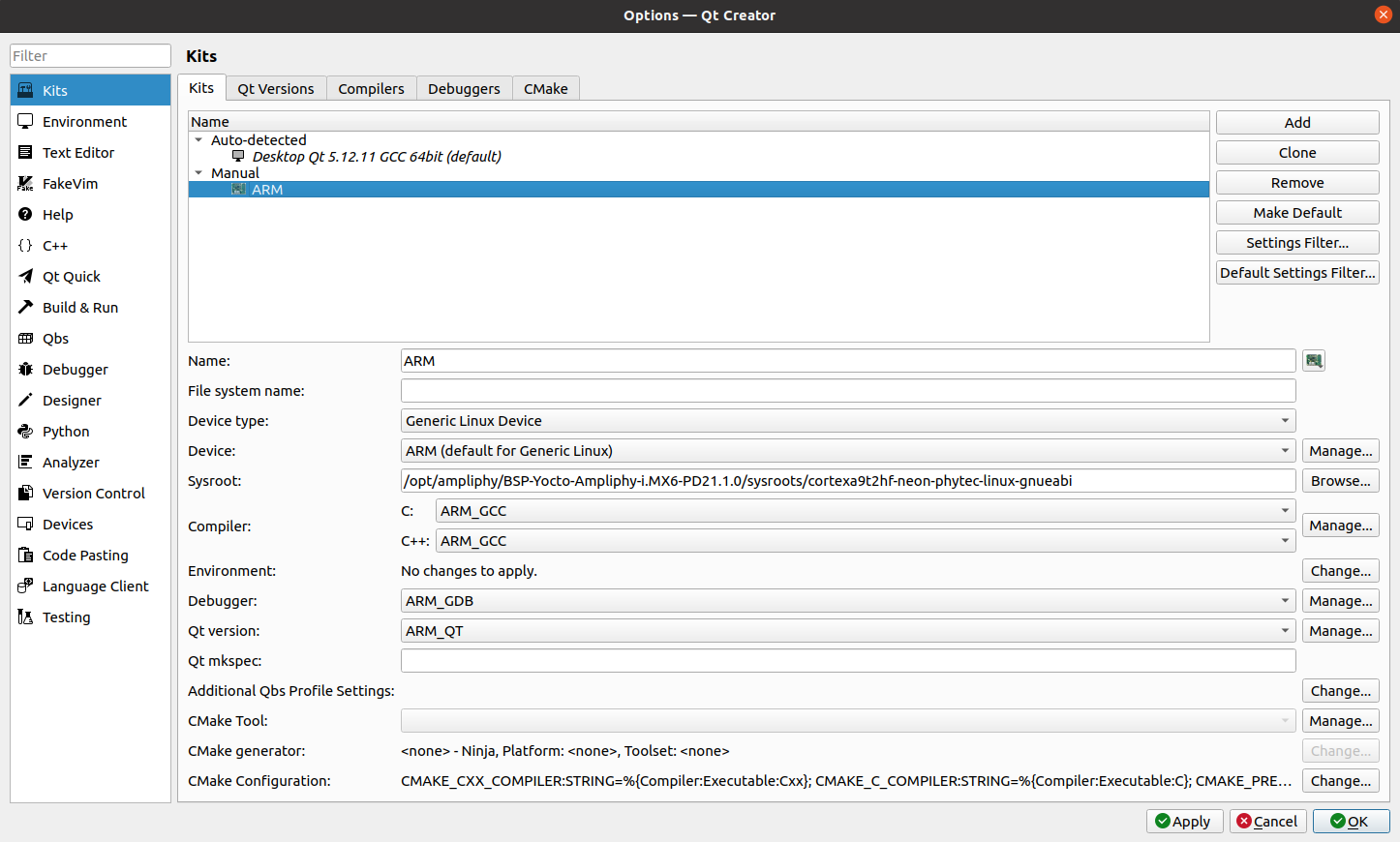Click the Qt mkspec input field
1400x842 pixels.
[x=848, y=661]
